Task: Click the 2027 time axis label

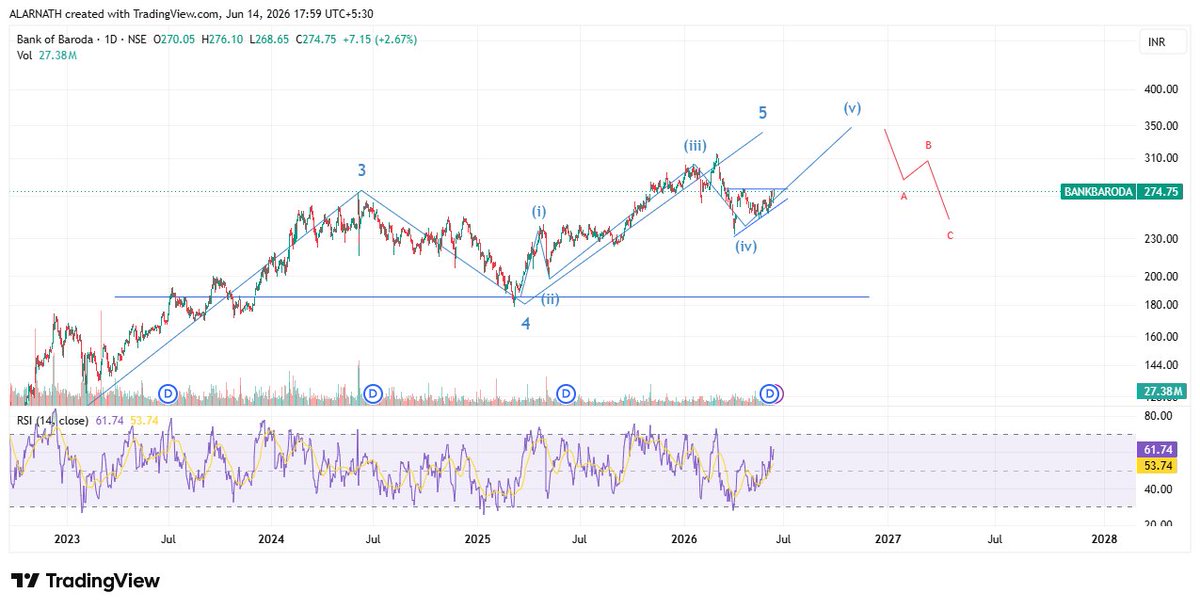Action: click(887, 539)
